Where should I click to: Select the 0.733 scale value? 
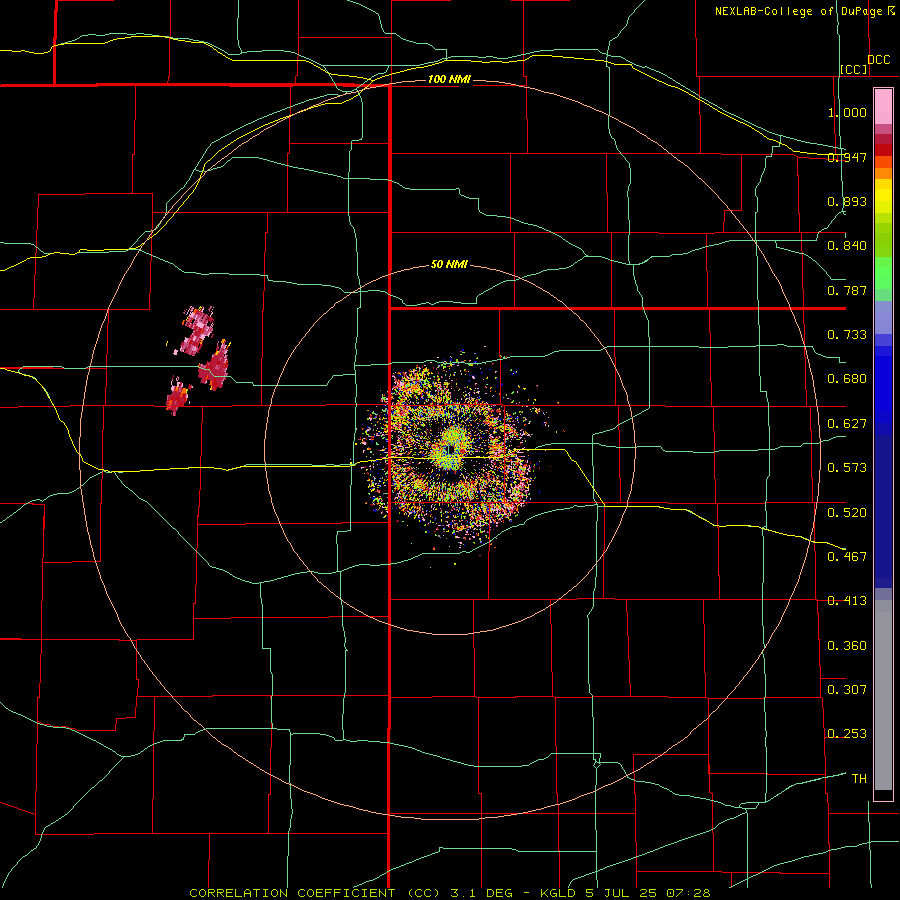click(847, 335)
